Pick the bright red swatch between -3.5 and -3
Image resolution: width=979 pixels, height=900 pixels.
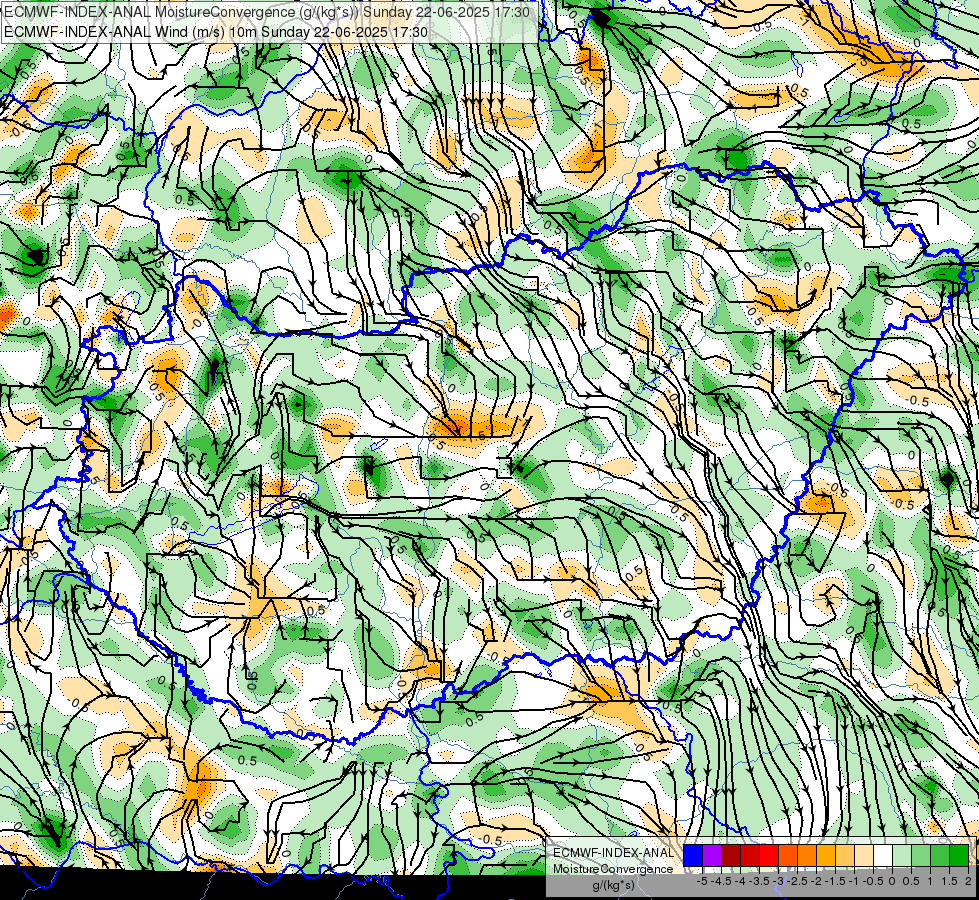pos(769,855)
